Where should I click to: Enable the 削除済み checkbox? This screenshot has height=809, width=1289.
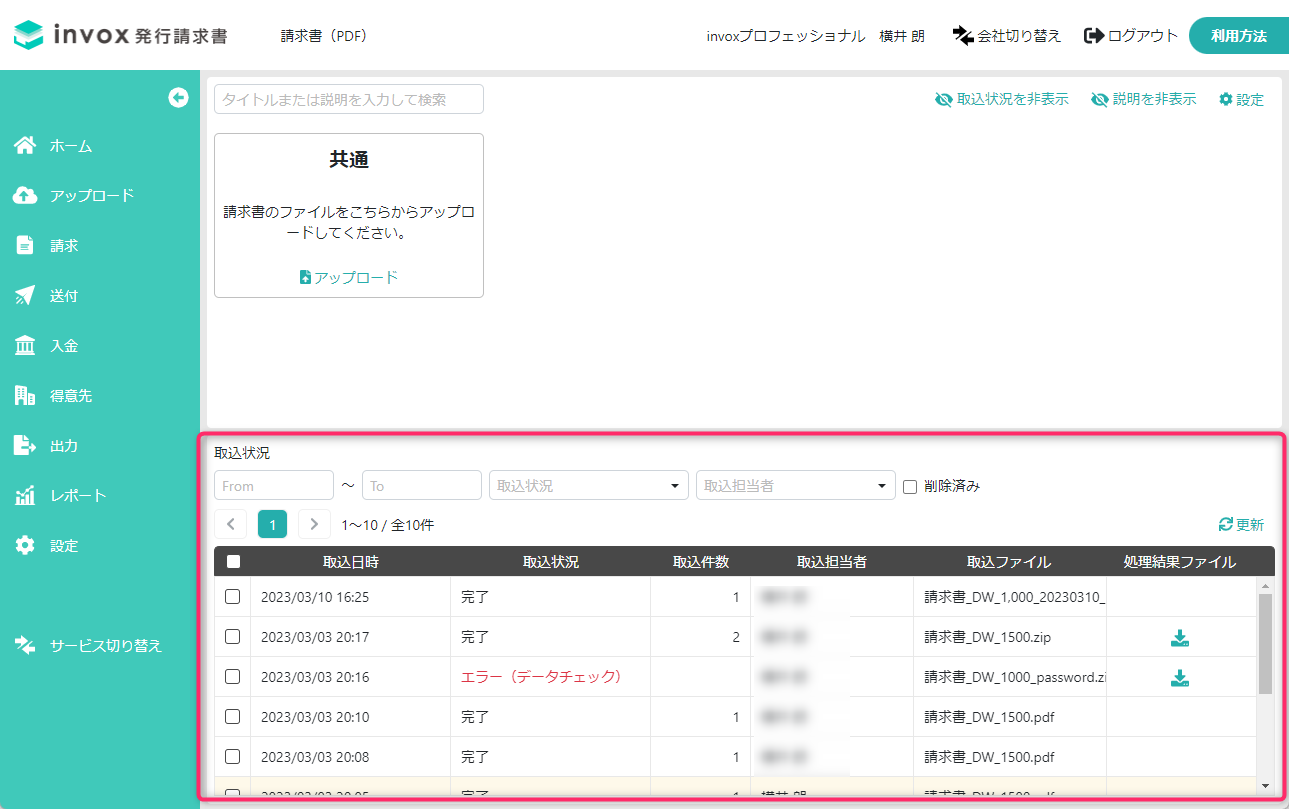[909, 486]
